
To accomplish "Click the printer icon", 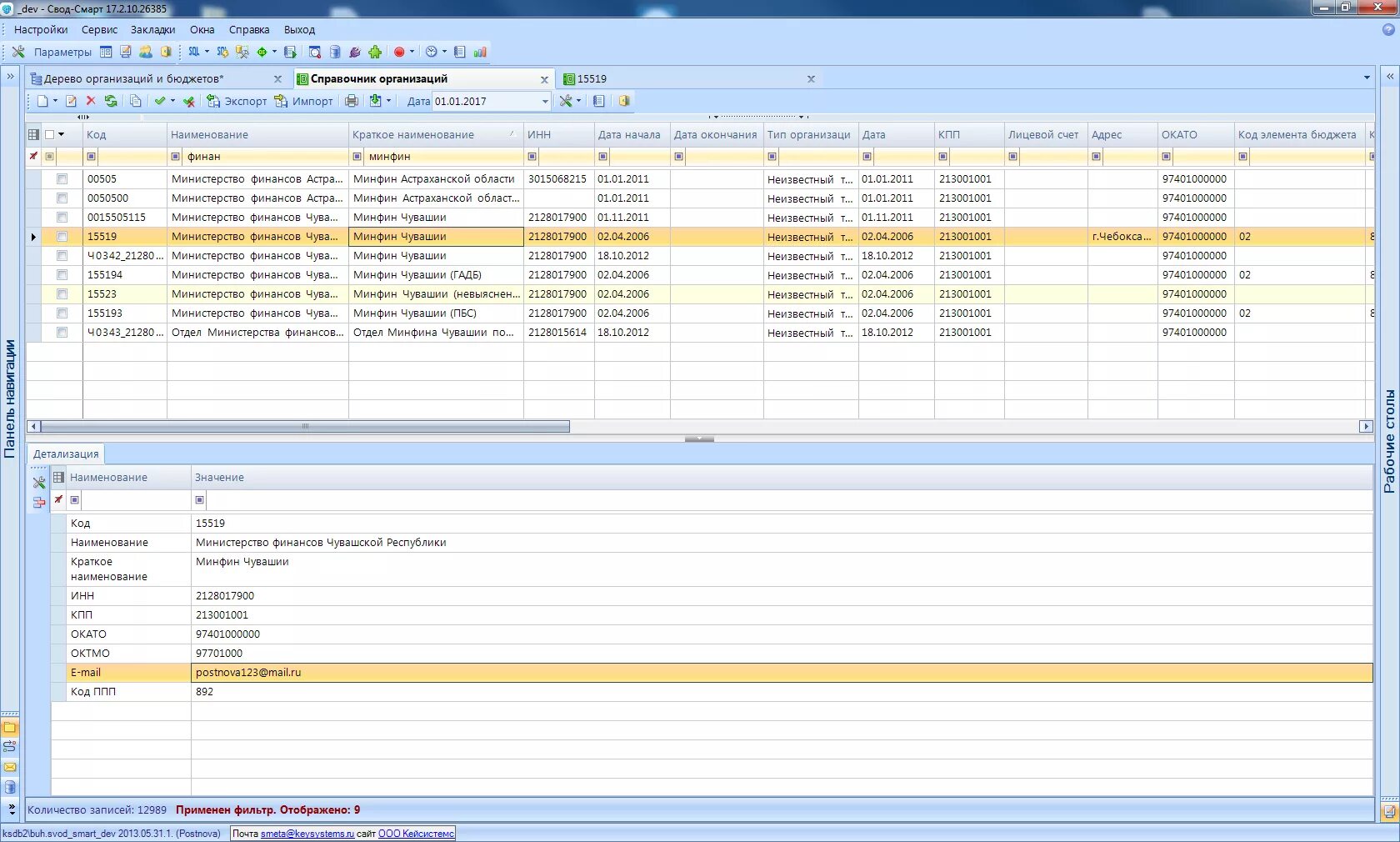I will click(352, 101).
